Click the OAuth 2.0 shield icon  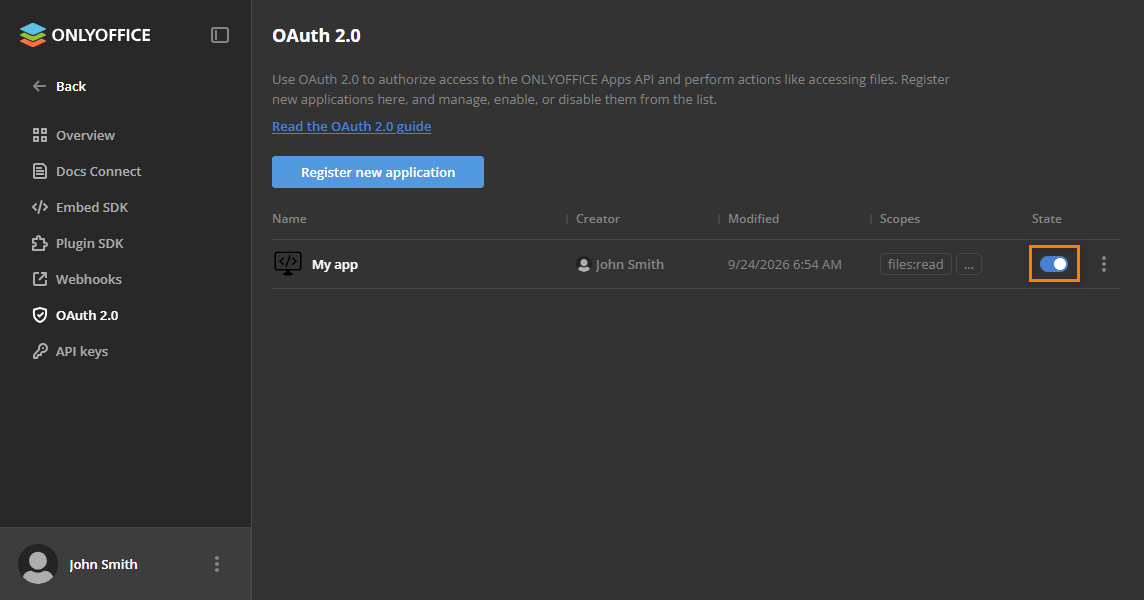pyautogui.click(x=39, y=315)
